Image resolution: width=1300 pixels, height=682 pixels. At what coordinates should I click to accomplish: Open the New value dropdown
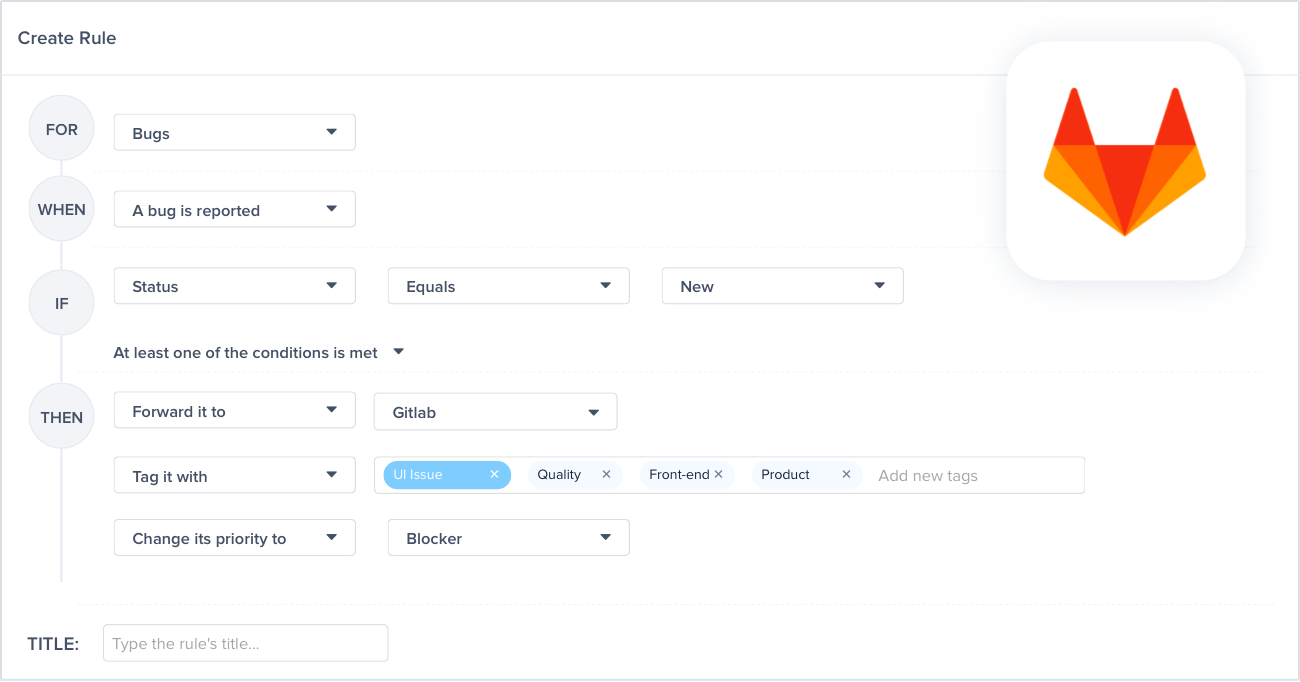click(783, 286)
